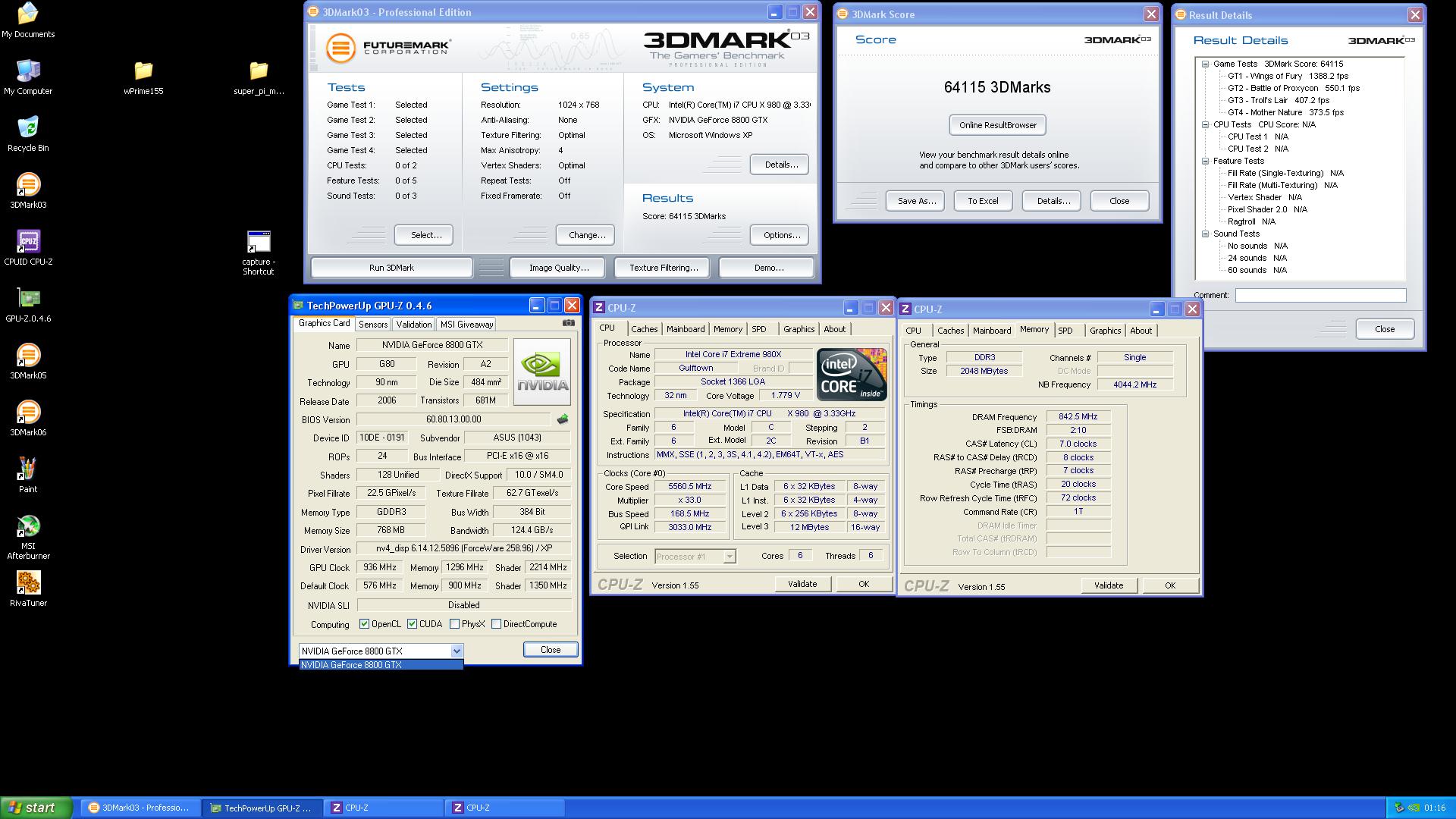Click the Comment input field
Screen dimensions: 1456x819
(x=1319, y=296)
